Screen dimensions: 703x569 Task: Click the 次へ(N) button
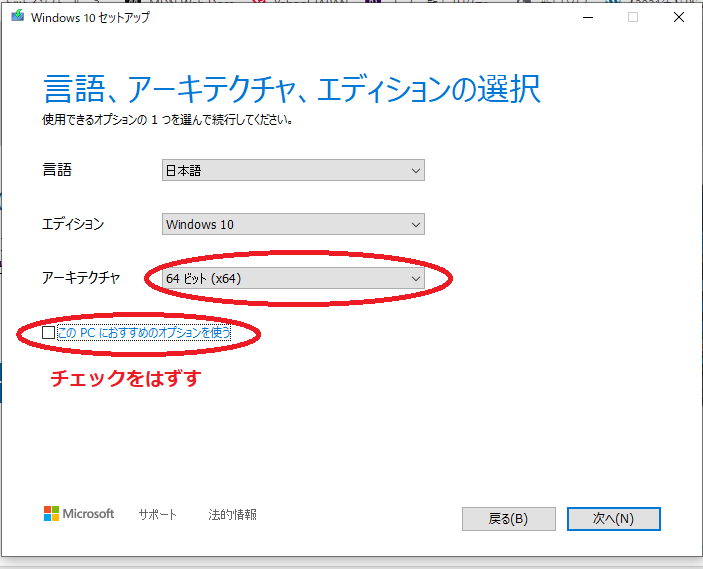[613, 519]
